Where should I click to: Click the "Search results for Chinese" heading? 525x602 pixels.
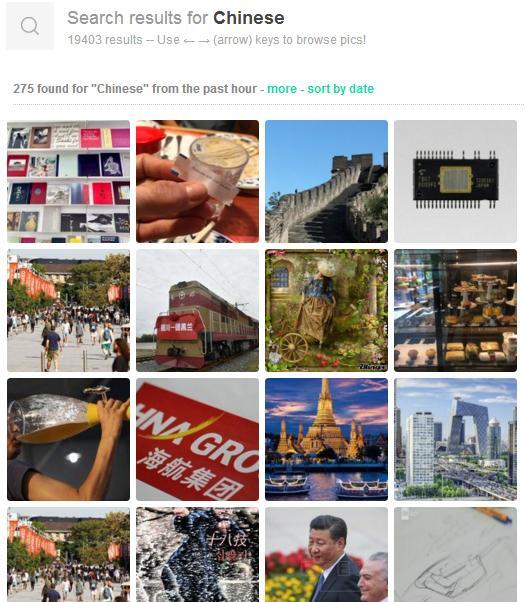[x=176, y=18]
